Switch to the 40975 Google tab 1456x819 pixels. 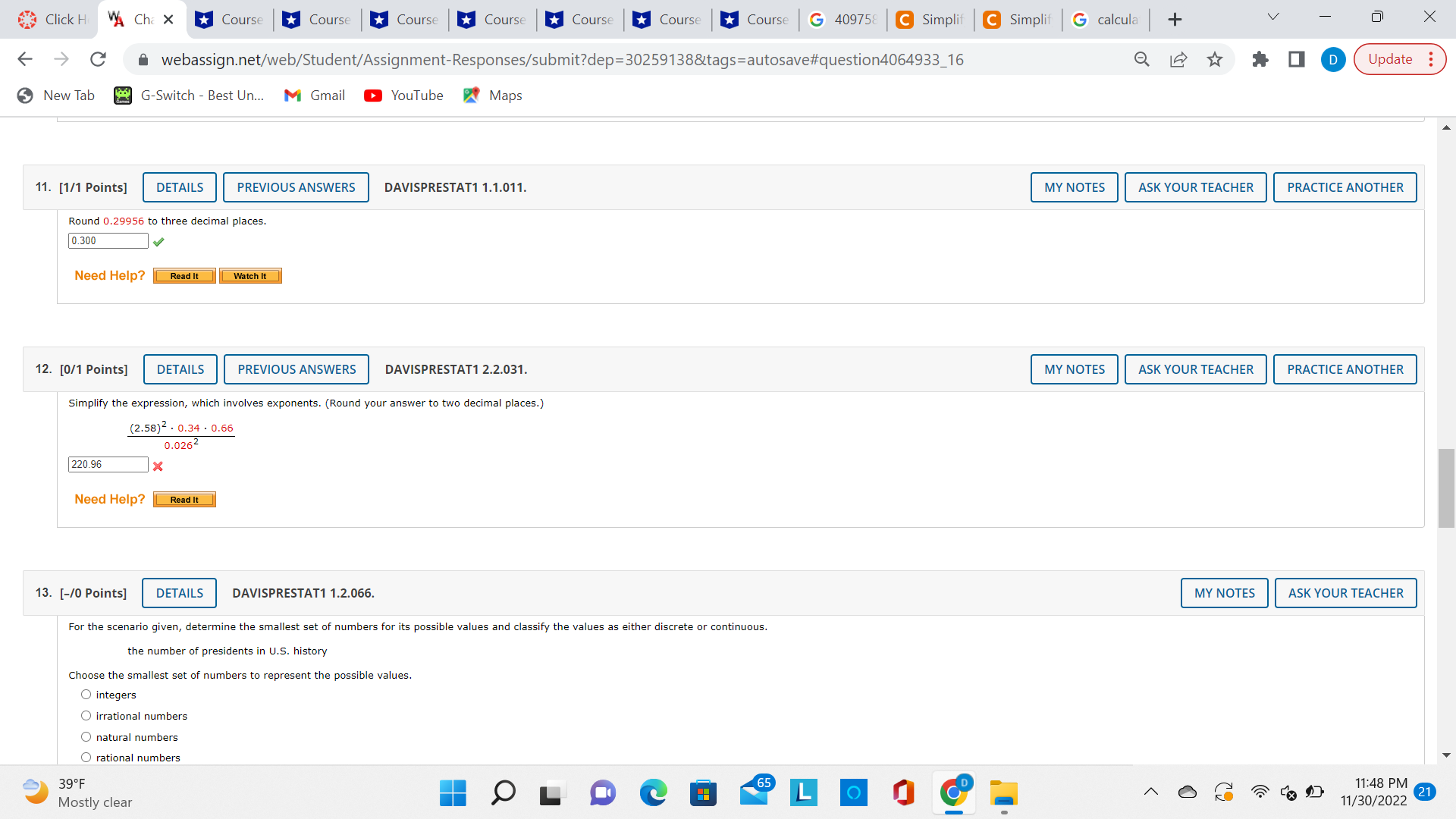tap(843, 20)
